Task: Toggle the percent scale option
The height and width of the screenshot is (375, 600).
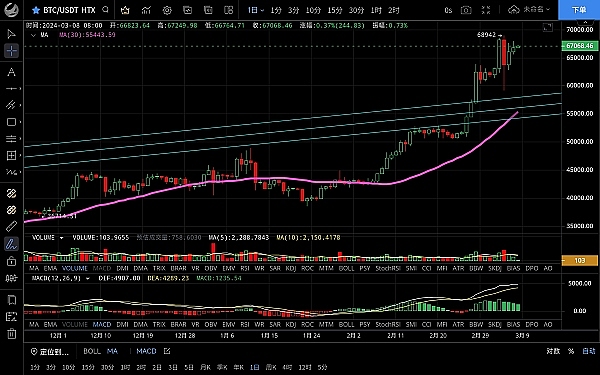Action: pos(571,351)
